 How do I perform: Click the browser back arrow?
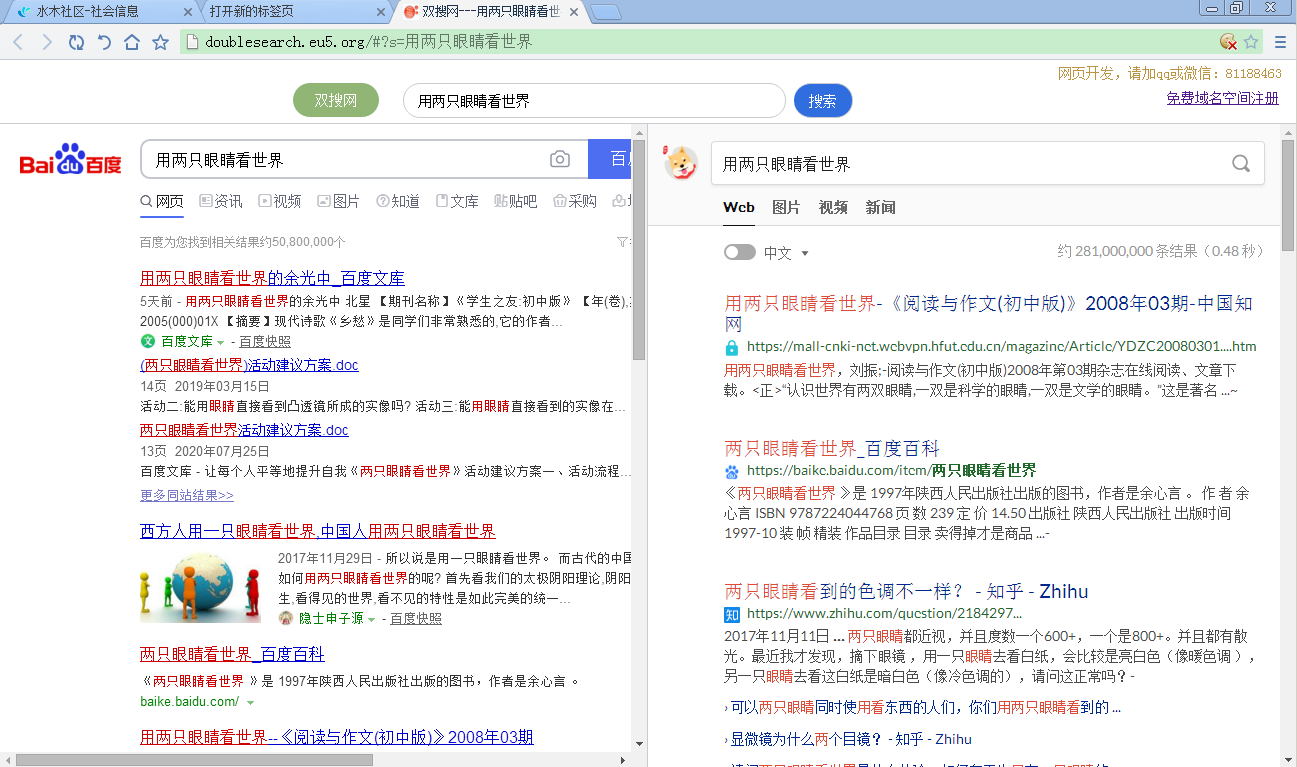pyautogui.click(x=19, y=42)
